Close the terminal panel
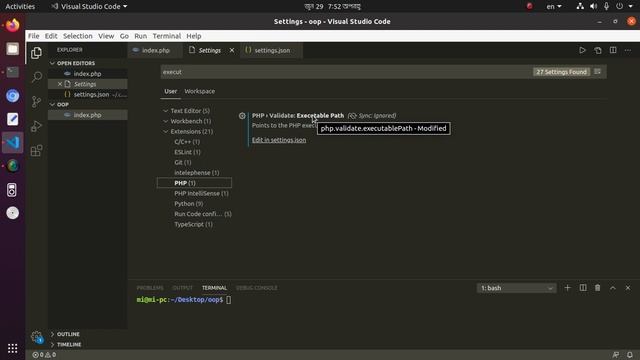Screen dimensions: 640x360 (x=628, y=288)
